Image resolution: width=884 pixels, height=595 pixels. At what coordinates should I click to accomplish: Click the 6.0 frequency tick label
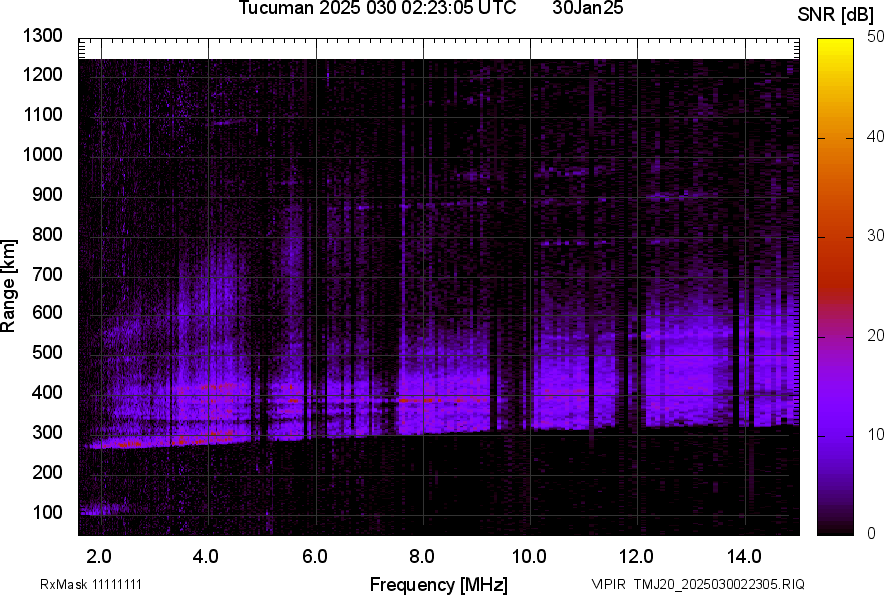tap(314, 555)
